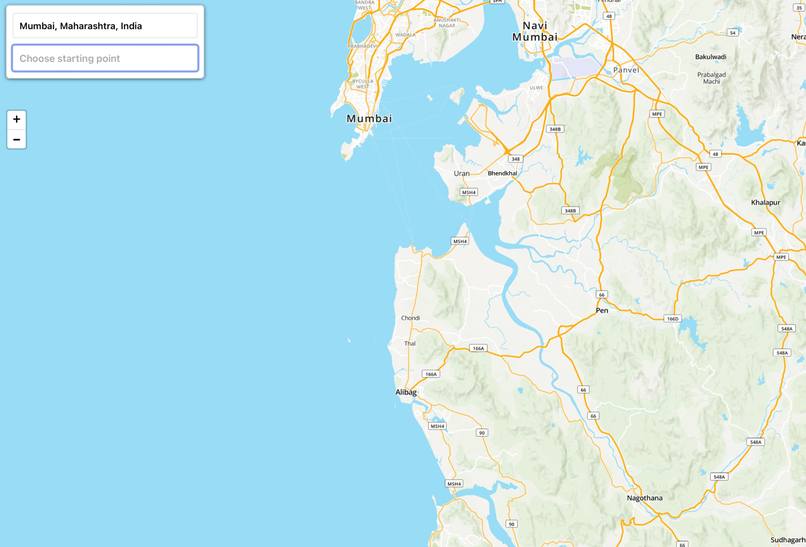Viewport: 806px width, 547px height.
Task: Select the Chondi village label
Action: coord(410,318)
